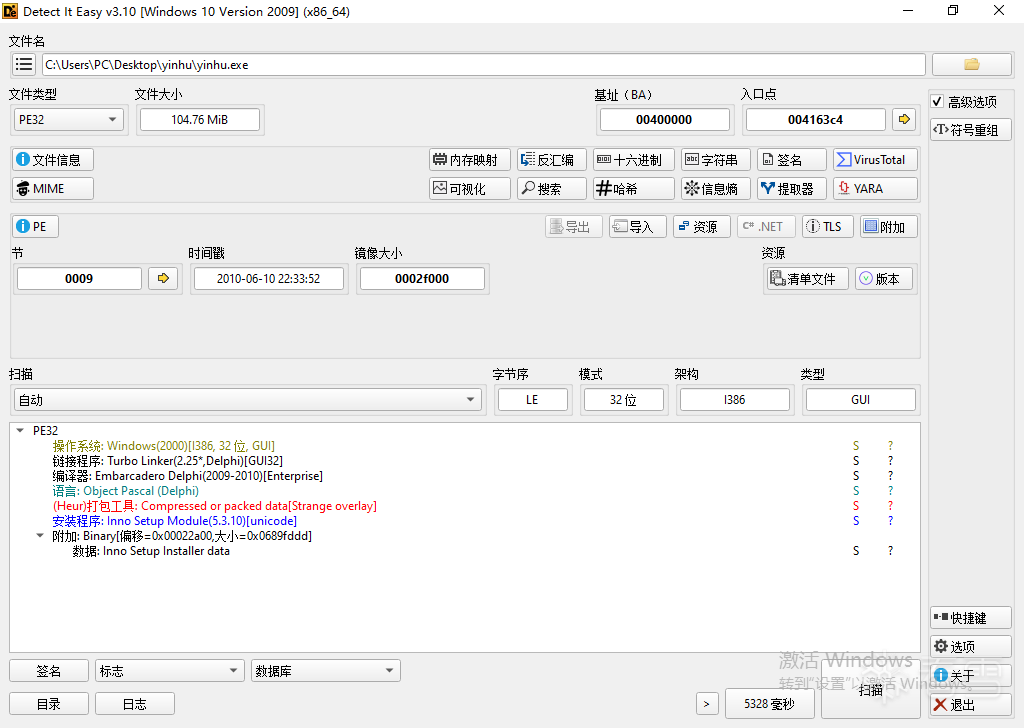Viewport: 1024px width, 728px height.
Task: Click 退出 to exit program
Action: pyautogui.click(x=971, y=704)
